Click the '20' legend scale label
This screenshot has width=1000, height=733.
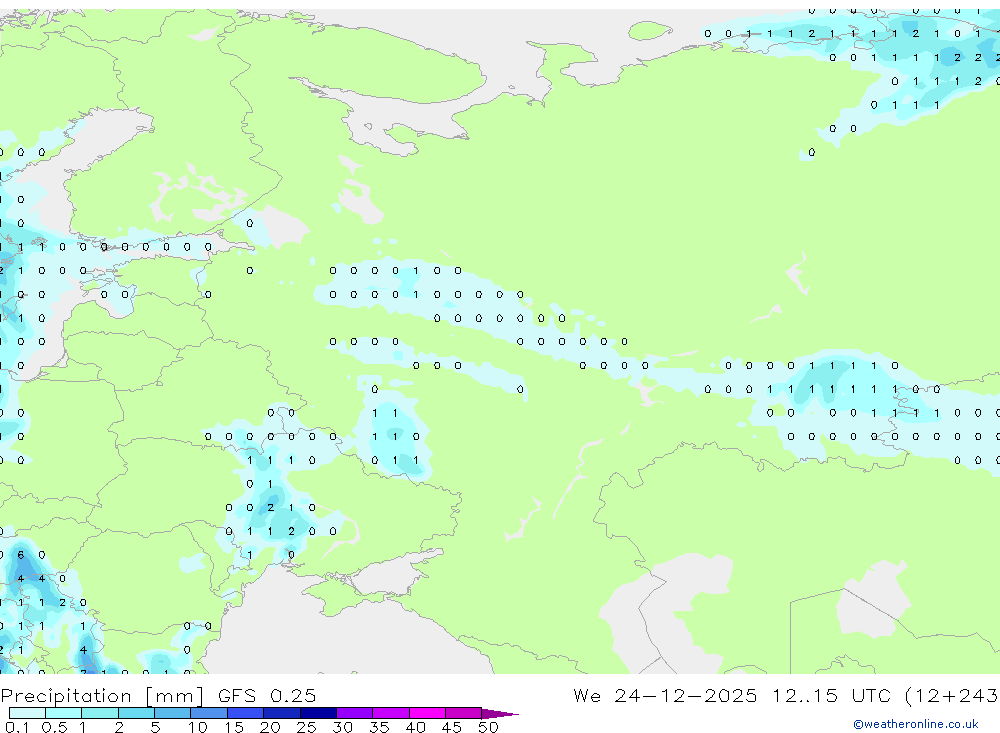click(x=270, y=727)
